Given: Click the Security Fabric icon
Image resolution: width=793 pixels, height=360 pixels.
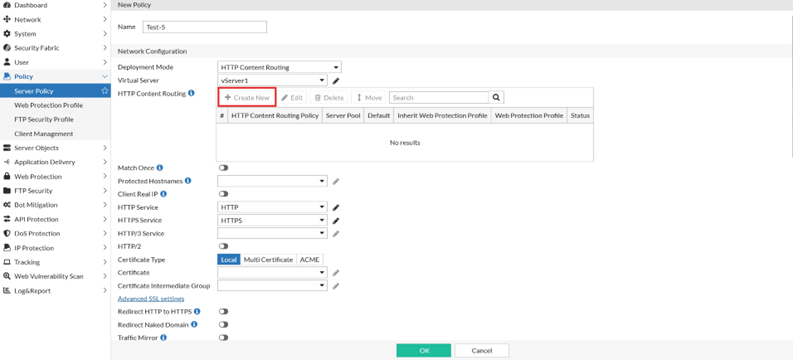Looking at the screenshot, I should click(7, 48).
